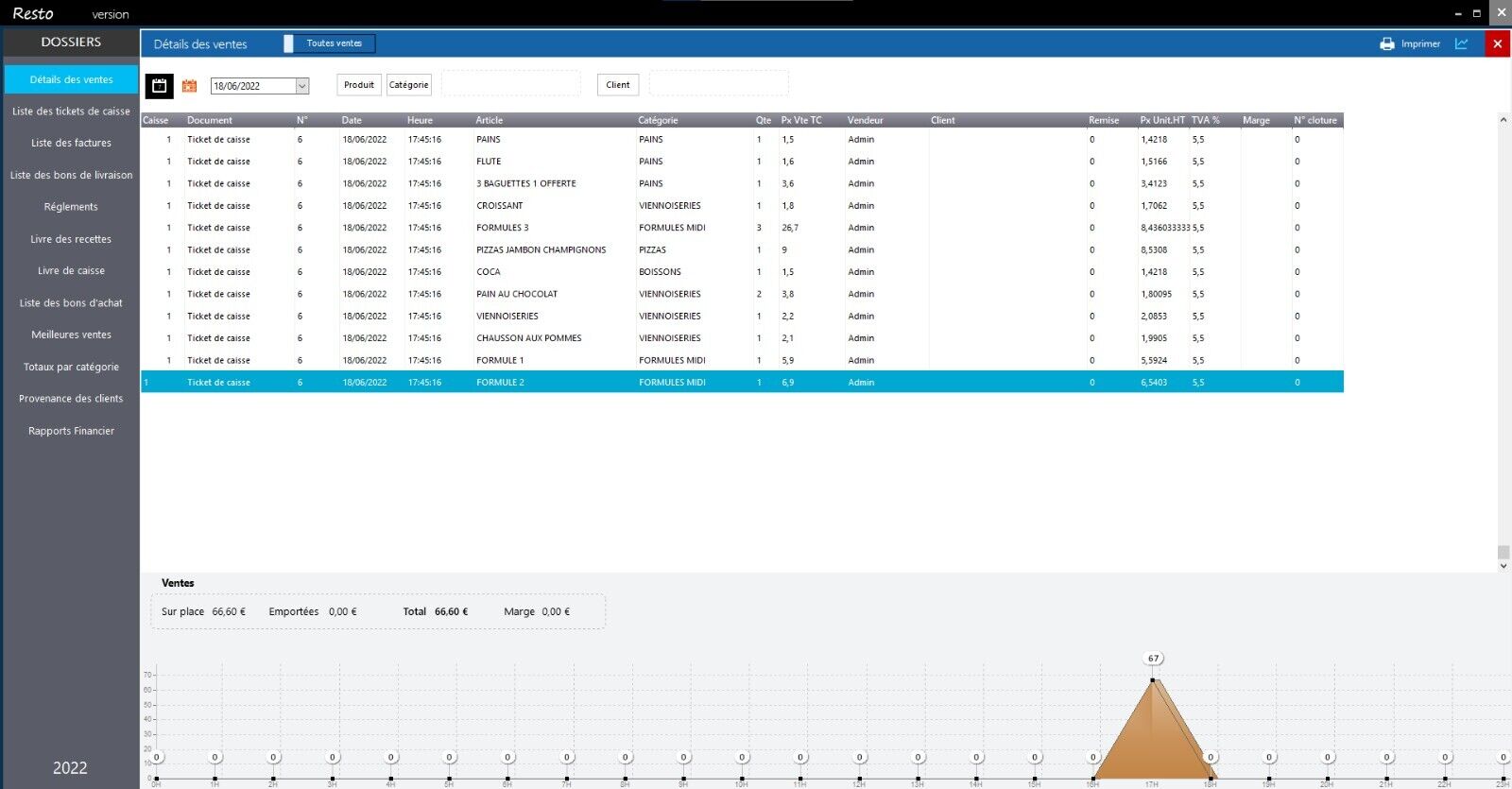Open Liste des tickets de caisse
Screen dimensions: 1512x789
(x=71, y=111)
